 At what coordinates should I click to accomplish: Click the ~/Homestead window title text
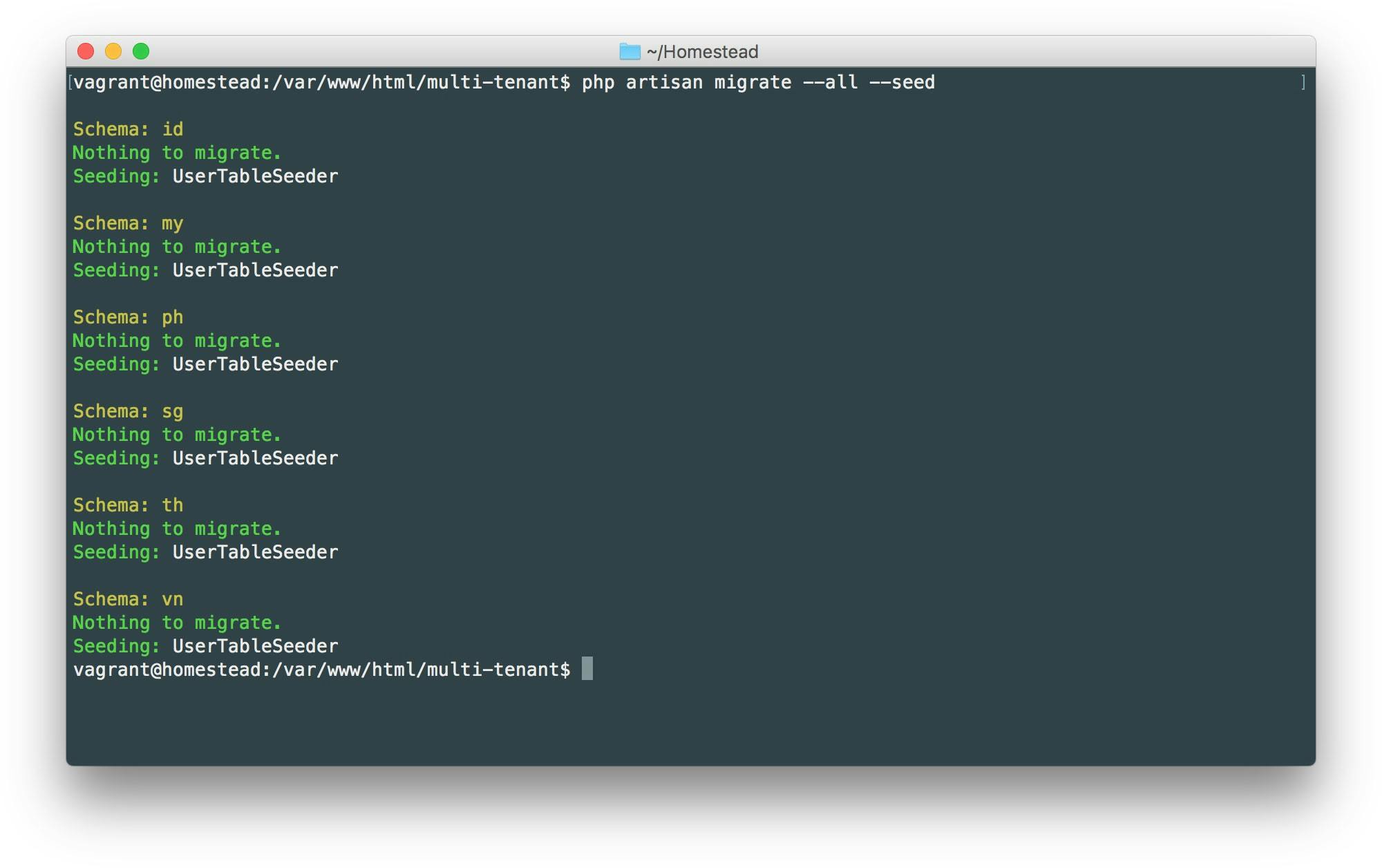pyautogui.click(x=702, y=52)
